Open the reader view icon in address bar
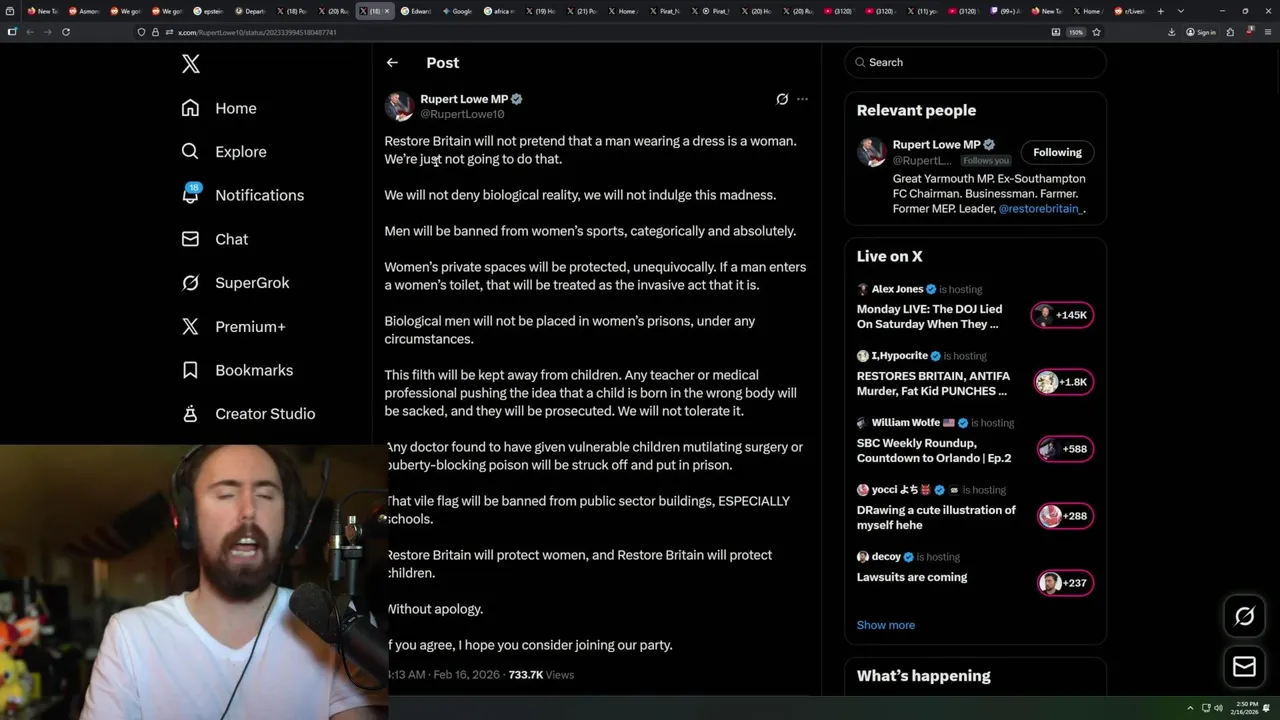Image resolution: width=1280 pixels, height=720 pixels. (x=1056, y=32)
